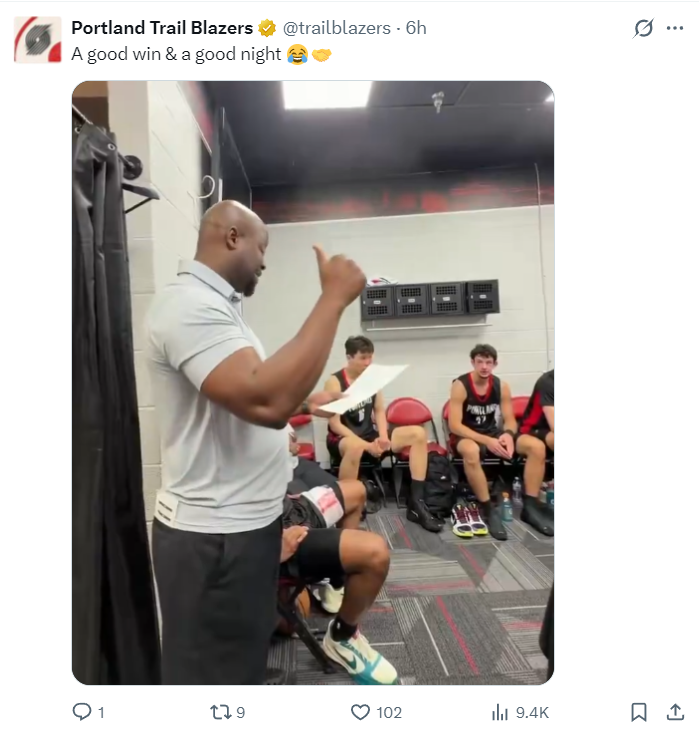699x735 pixels.
Task: Click the repost arrows icon
Action: coord(220,712)
